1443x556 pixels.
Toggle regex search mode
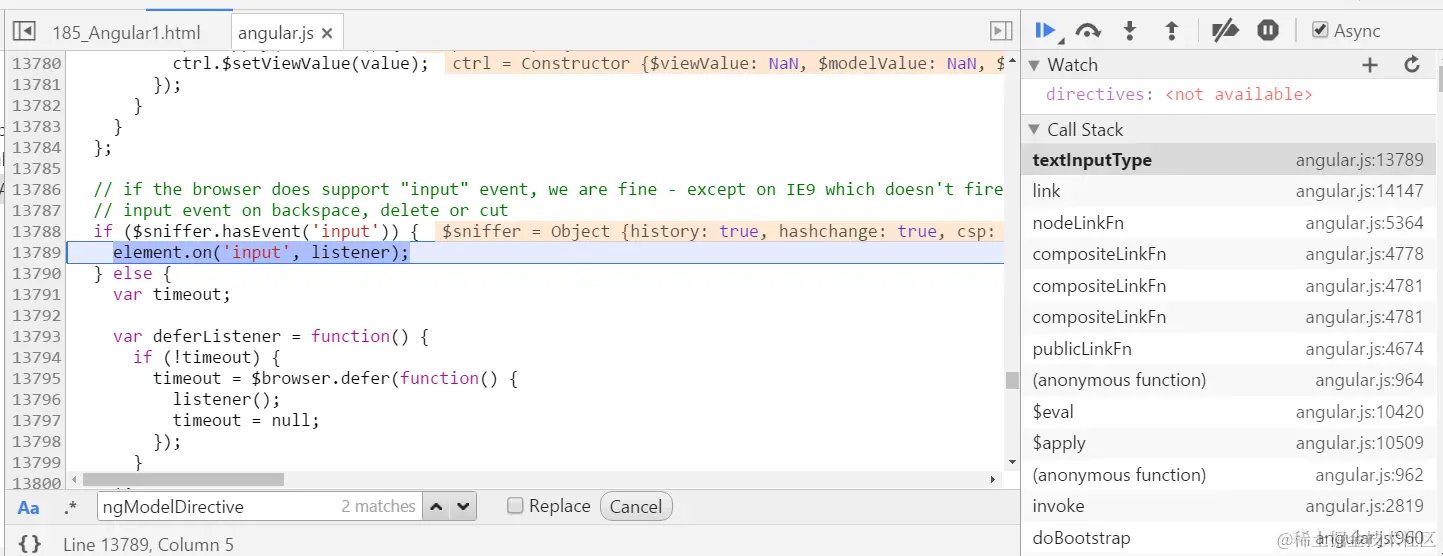pyautogui.click(x=70, y=507)
